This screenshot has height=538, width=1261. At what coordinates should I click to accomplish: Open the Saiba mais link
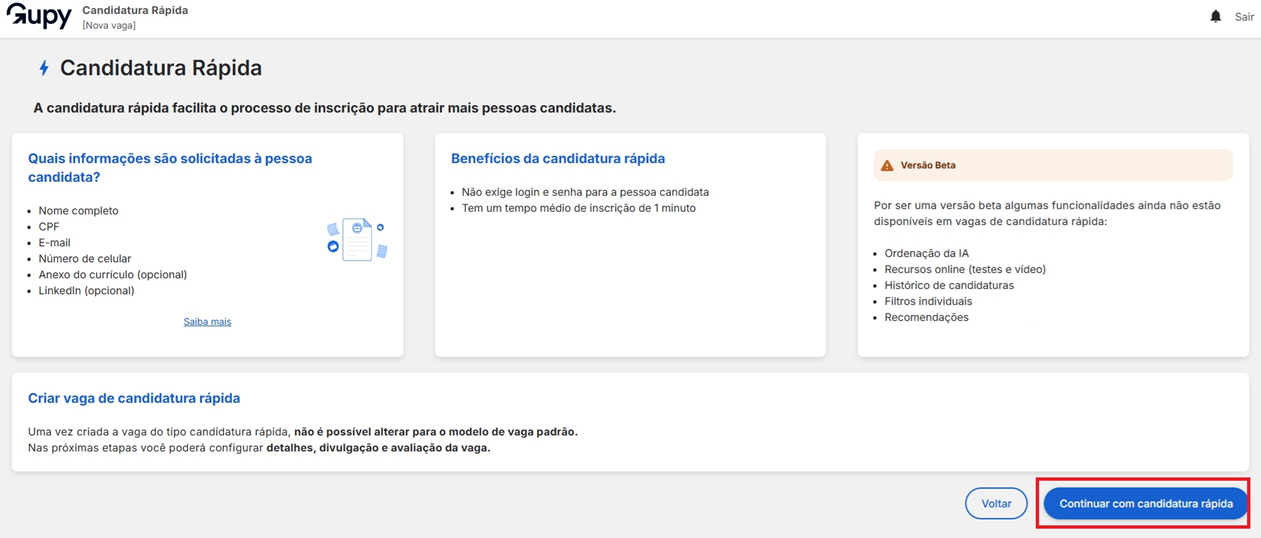point(207,322)
